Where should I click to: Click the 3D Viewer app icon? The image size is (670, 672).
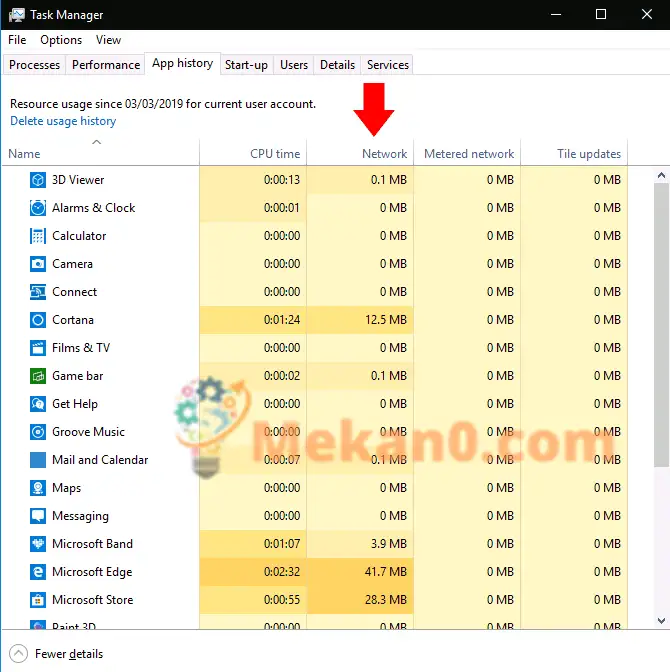click(38, 180)
